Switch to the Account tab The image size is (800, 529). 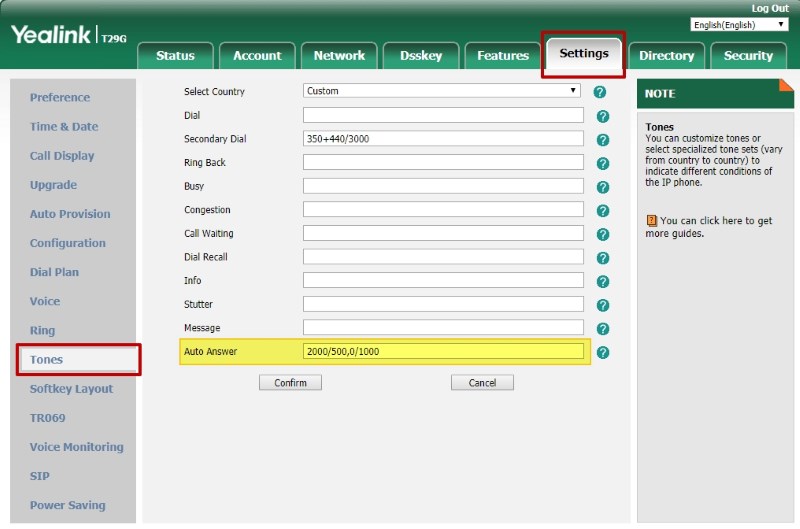coord(257,56)
